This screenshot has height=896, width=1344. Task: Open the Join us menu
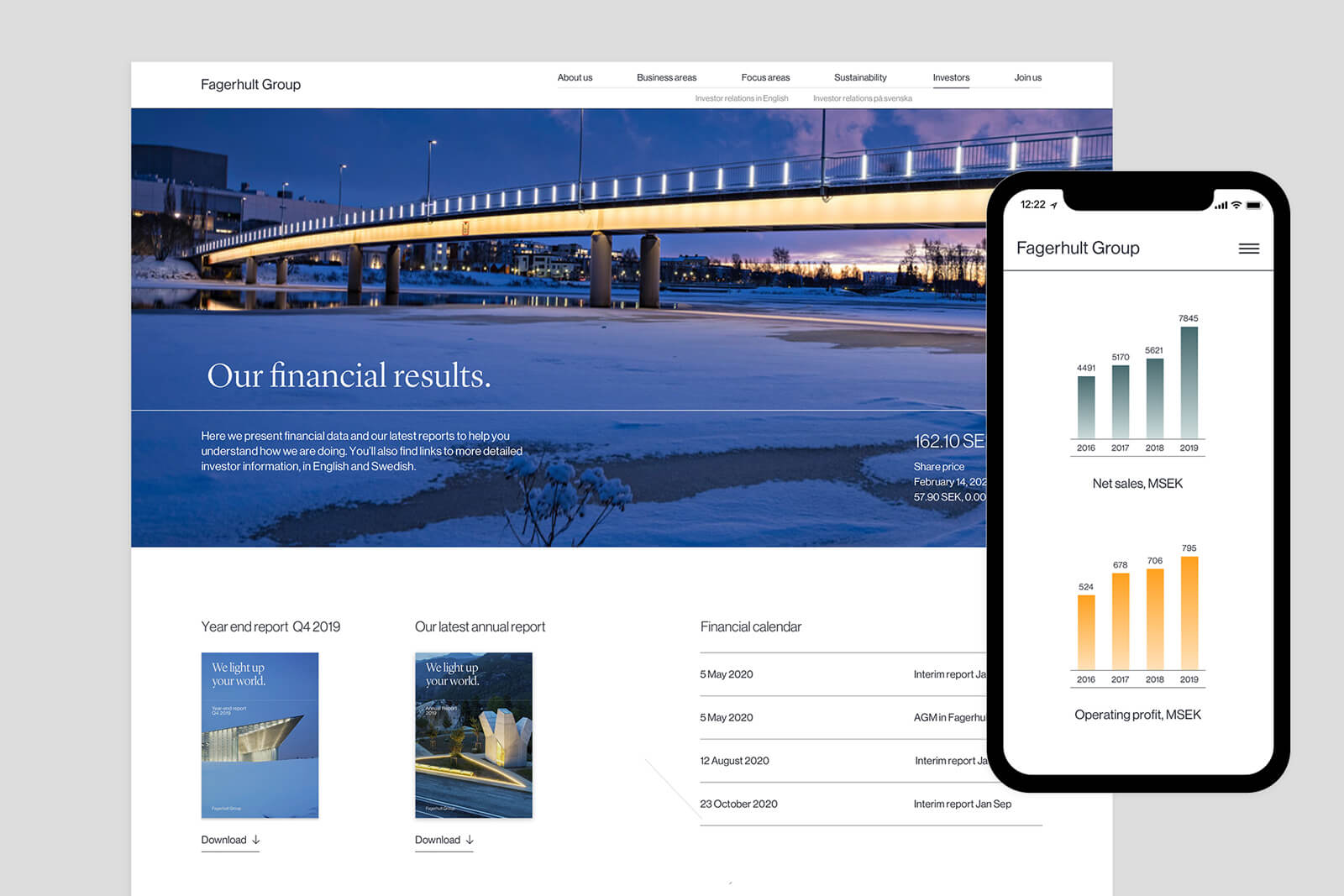1027,77
